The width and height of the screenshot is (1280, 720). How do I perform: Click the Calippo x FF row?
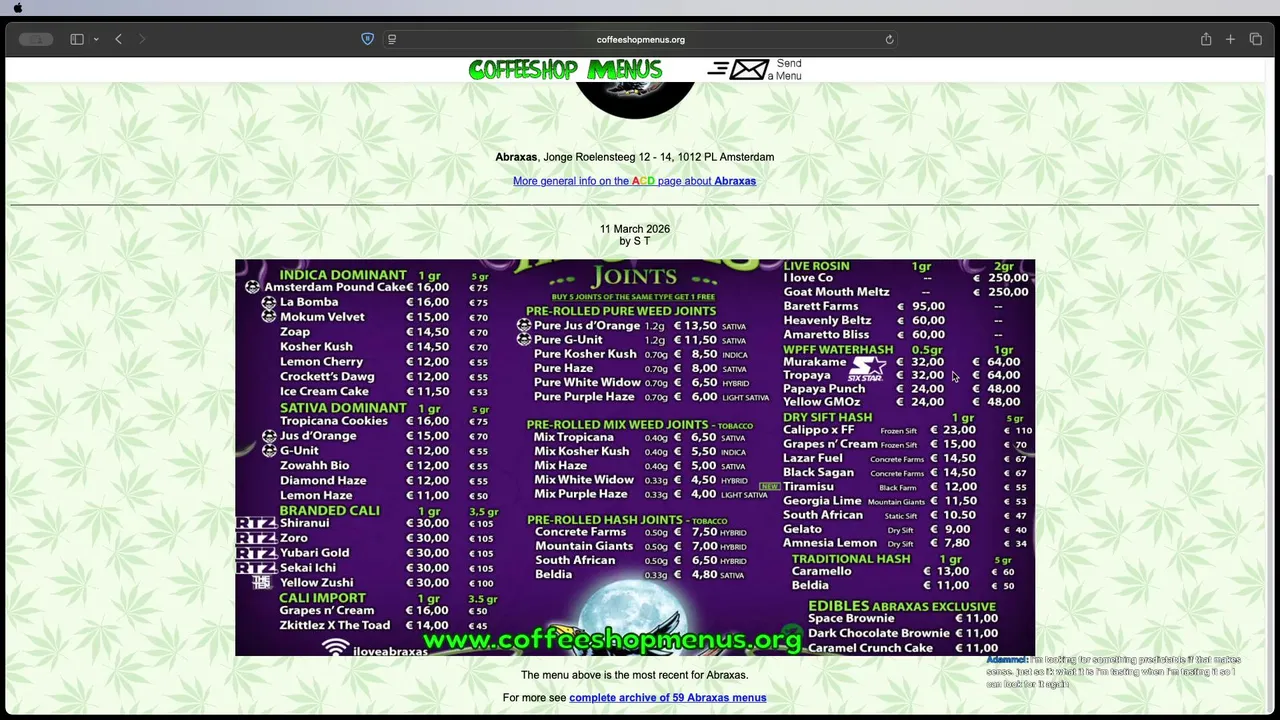908,431
